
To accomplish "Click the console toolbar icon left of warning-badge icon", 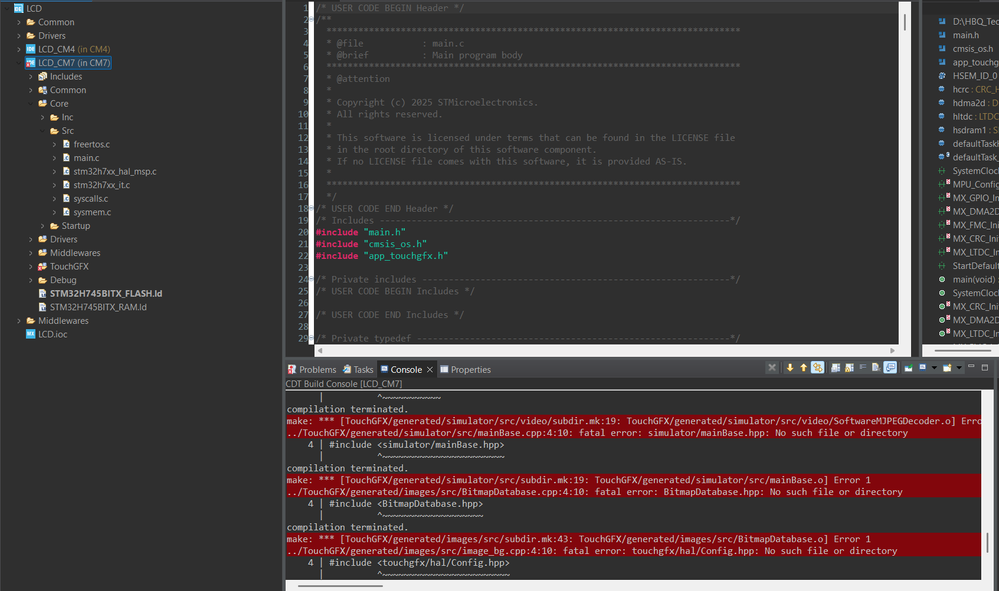I will click(x=835, y=367).
